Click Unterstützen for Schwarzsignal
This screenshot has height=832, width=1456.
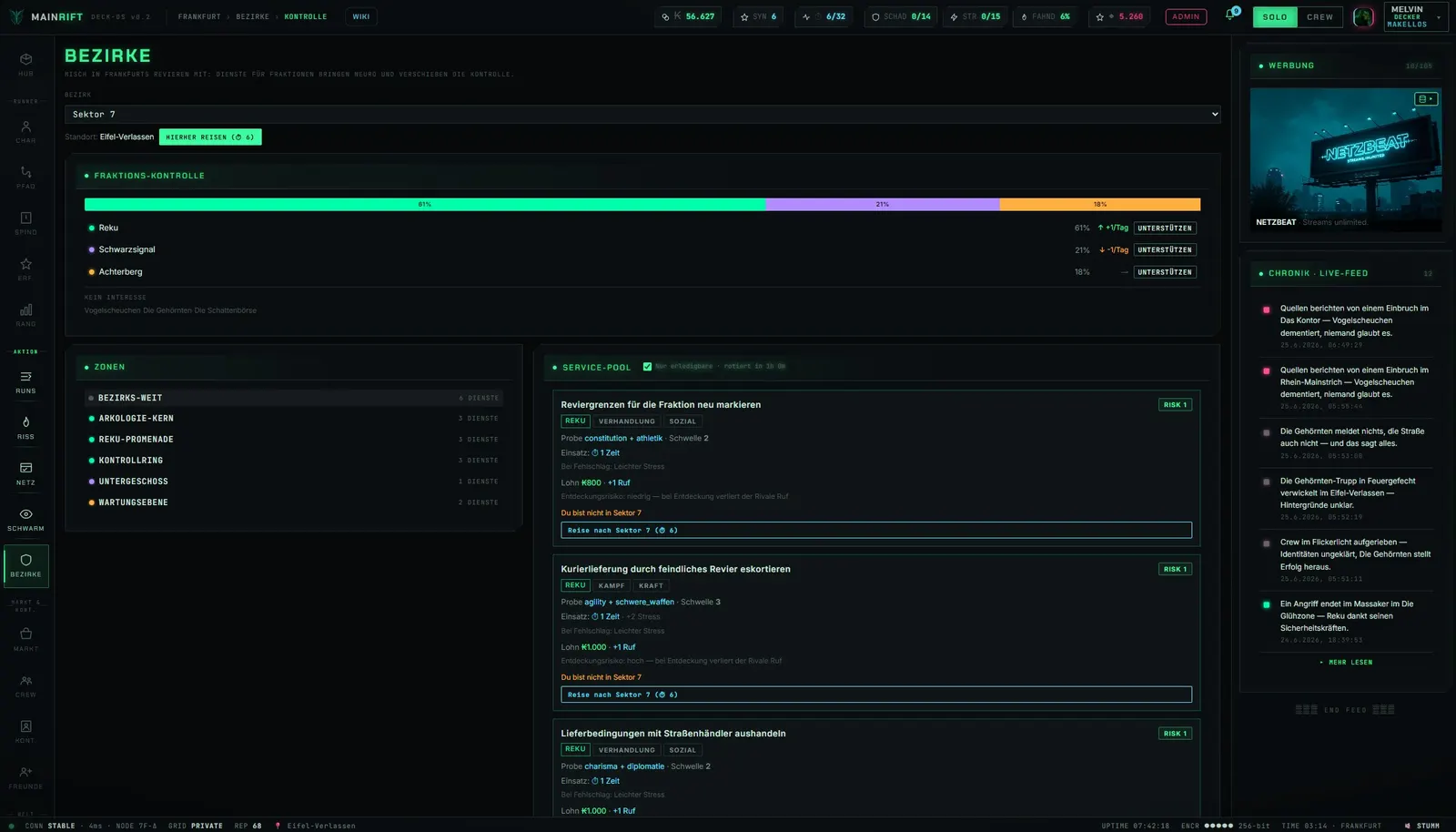pos(1165,249)
